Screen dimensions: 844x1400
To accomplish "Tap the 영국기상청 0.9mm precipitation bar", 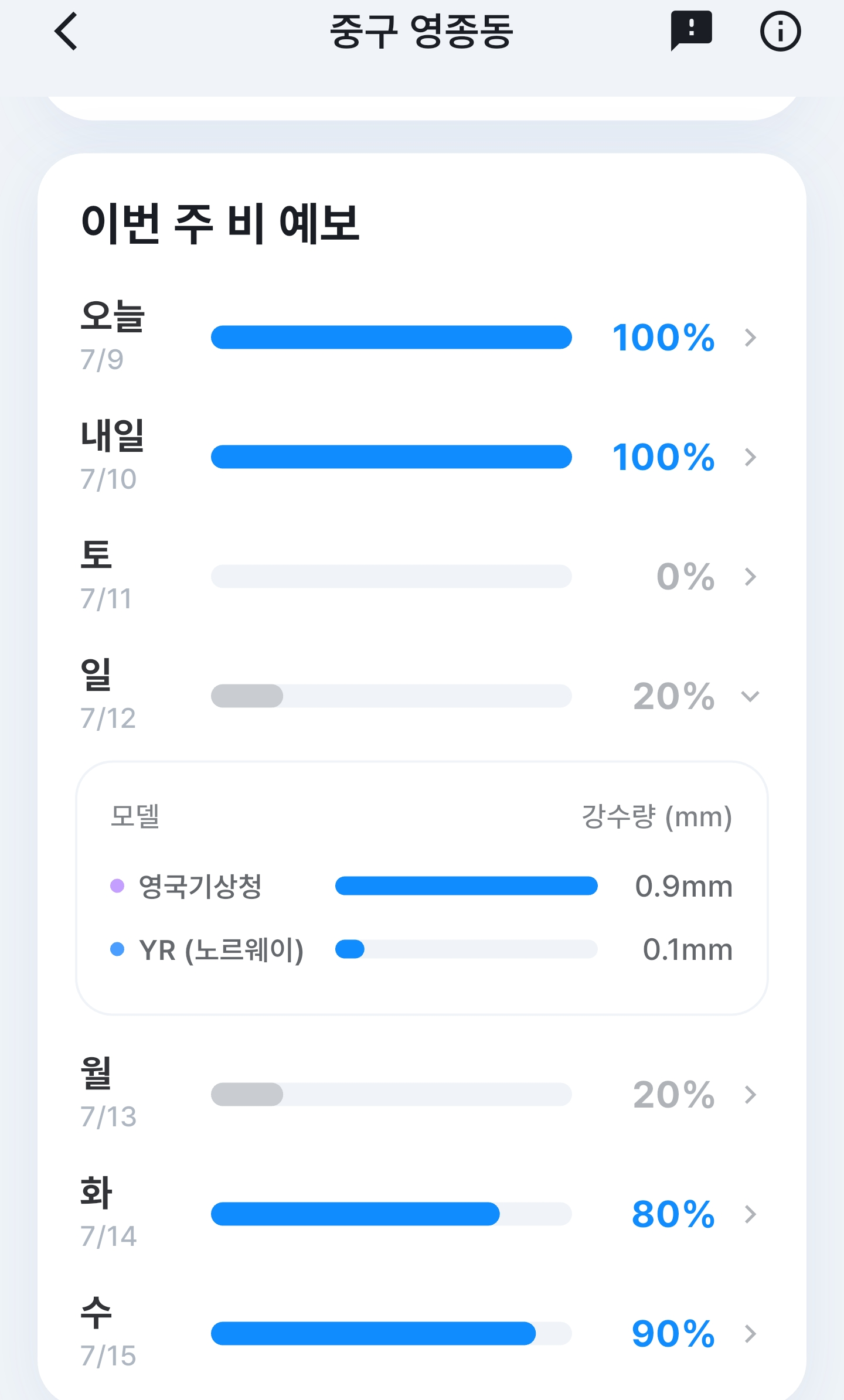I will (x=467, y=885).
